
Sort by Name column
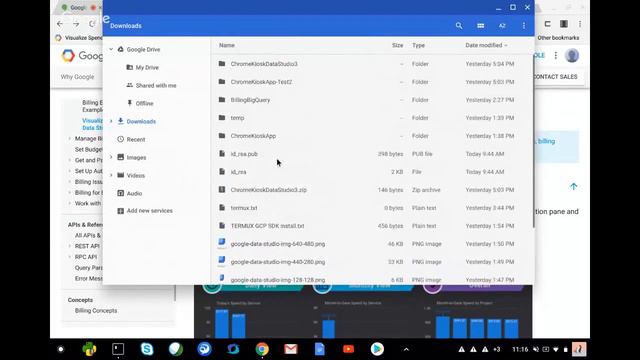(227, 45)
